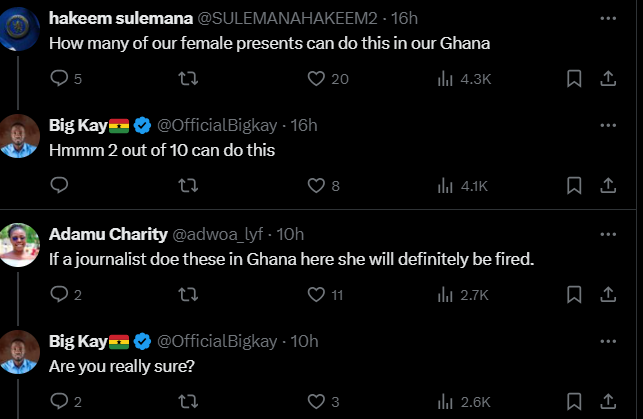Image resolution: width=643 pixels, height=419 pixels.
Task: Open more options on 'Are you really sure?' reply
Action: coord(607,341)
